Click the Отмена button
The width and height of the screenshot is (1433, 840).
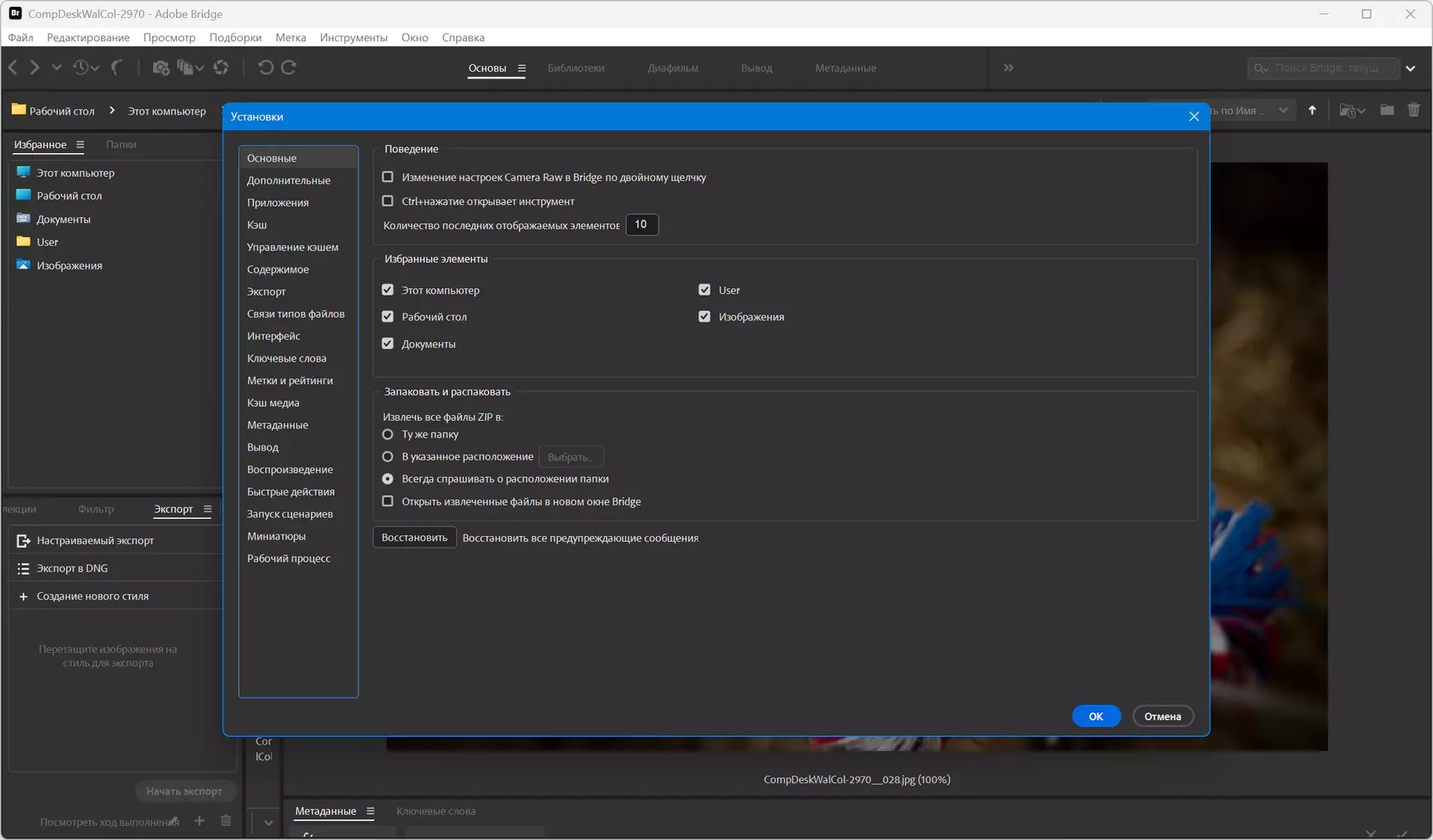(1162, 716)
